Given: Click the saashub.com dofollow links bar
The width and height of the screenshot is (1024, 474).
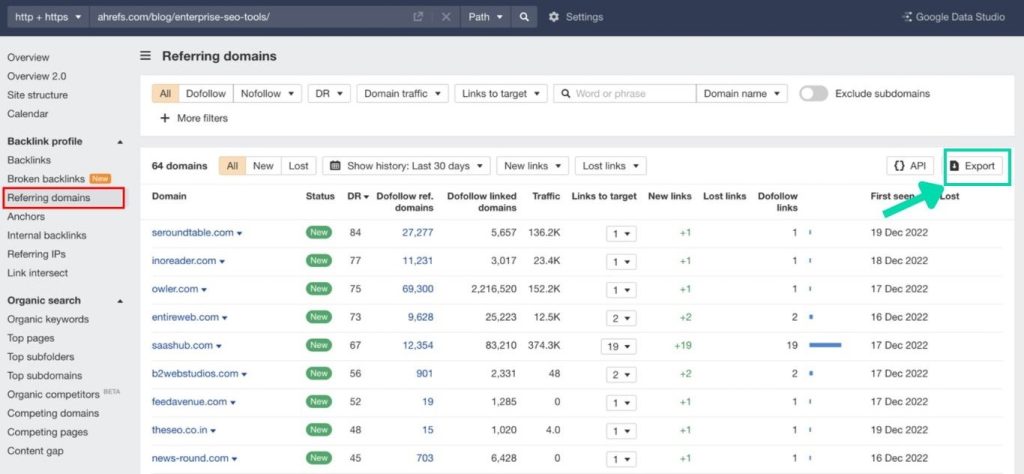Looking at the screenshot, I should coord(825,345).
